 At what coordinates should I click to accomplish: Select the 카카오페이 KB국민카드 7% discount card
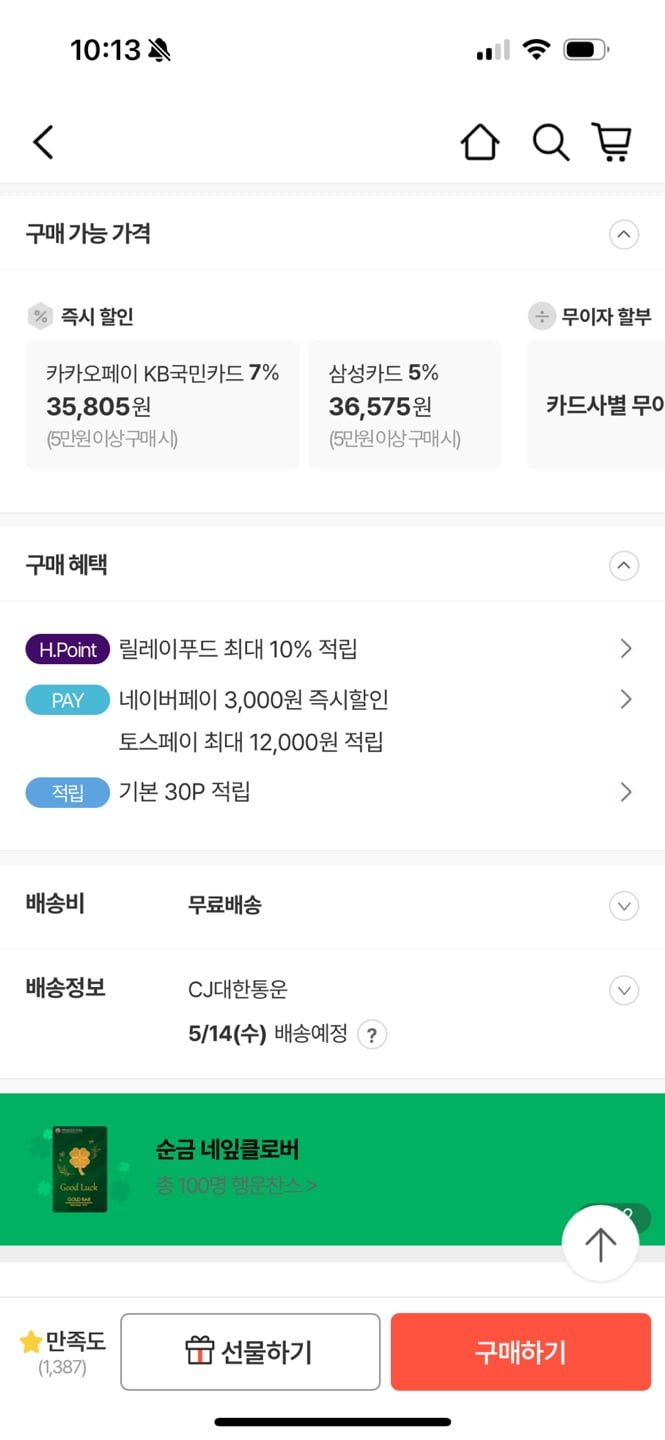point(162,404)
